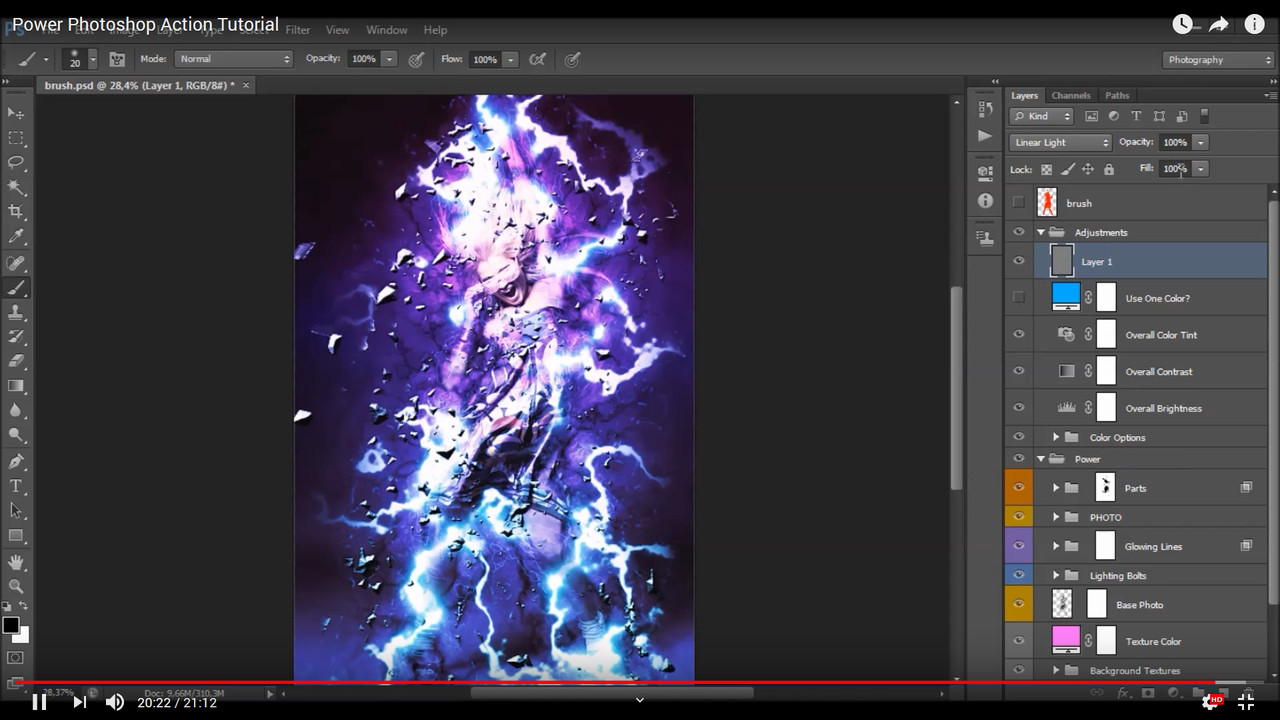Click the filter by type icon for text layers
This screenshot has height=720, width=1280.
(1136, 115)
